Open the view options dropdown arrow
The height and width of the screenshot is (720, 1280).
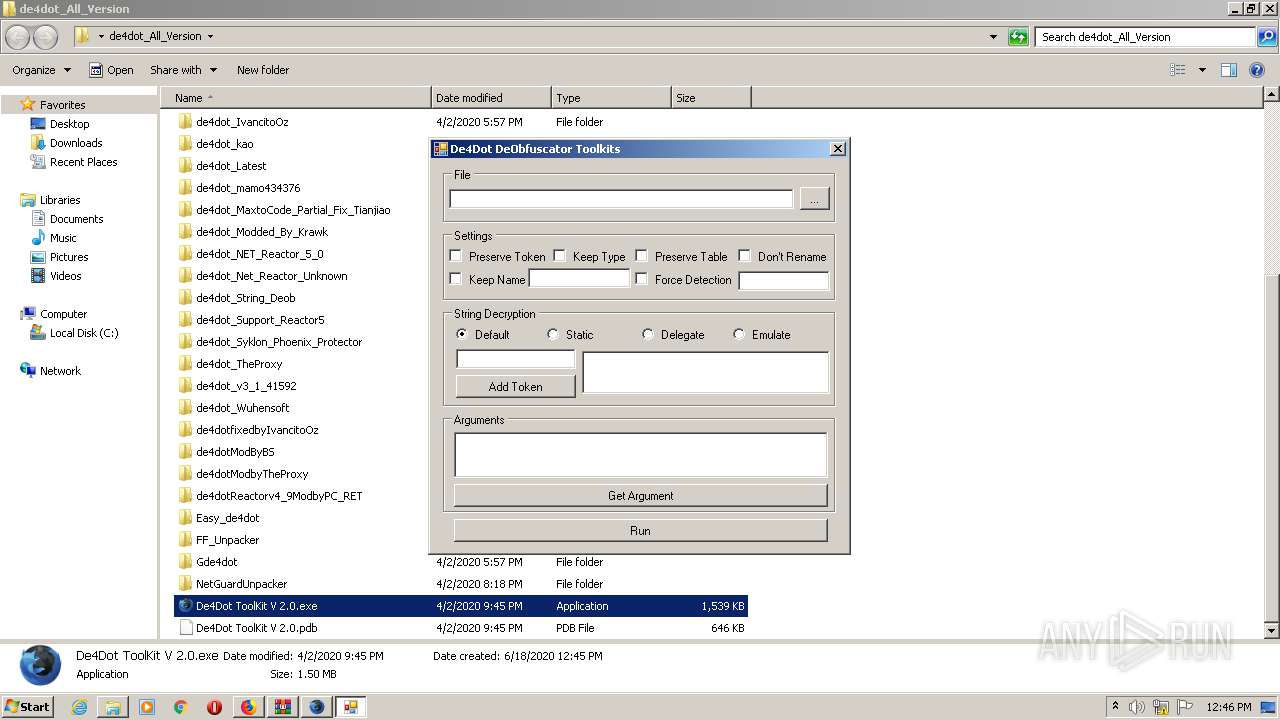[1202, 70]
